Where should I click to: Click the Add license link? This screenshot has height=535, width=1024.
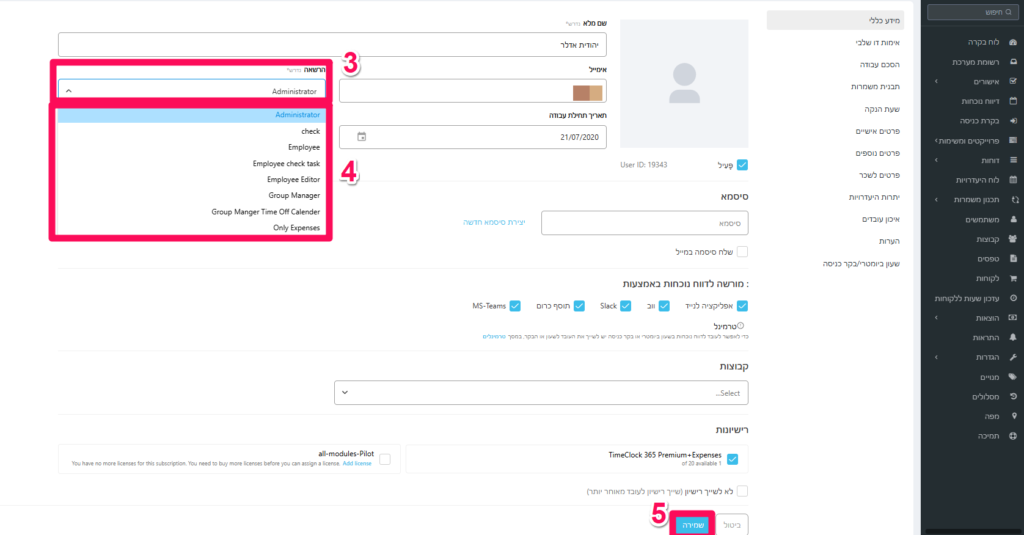click(357, 464)
